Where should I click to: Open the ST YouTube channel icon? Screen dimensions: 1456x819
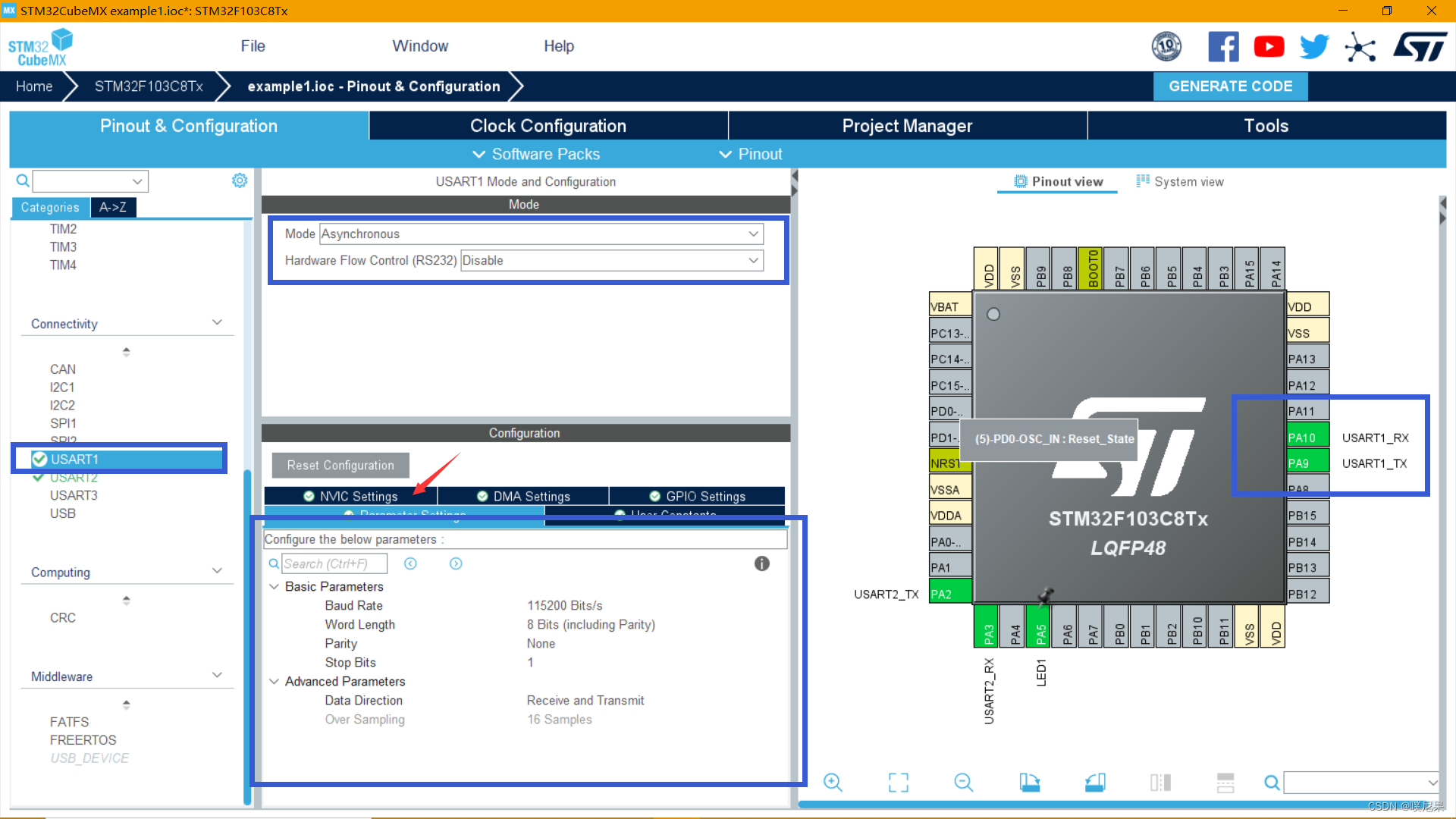[x=1269, y=47]
